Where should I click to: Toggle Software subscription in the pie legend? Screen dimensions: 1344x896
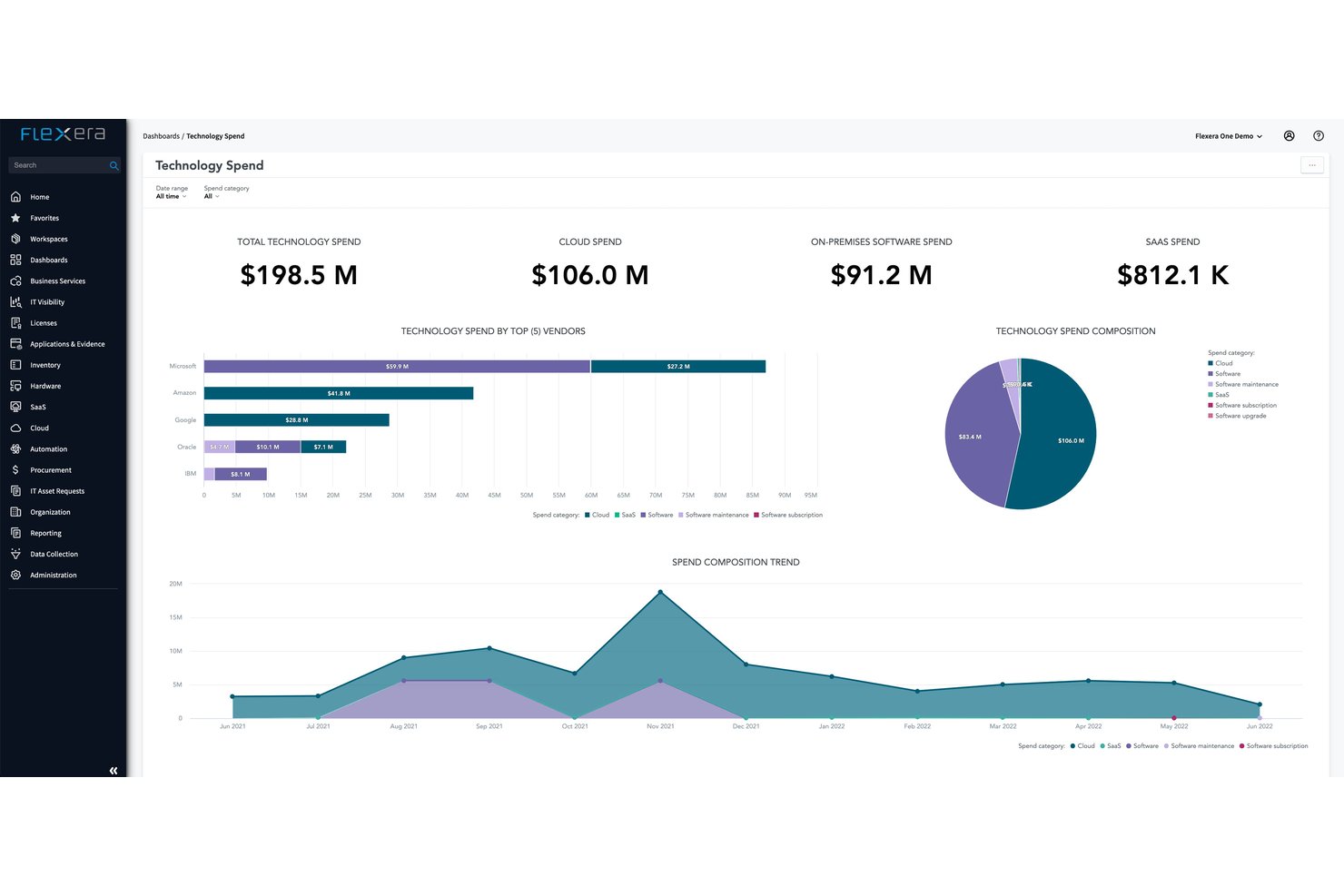[x=1242, y=405]
